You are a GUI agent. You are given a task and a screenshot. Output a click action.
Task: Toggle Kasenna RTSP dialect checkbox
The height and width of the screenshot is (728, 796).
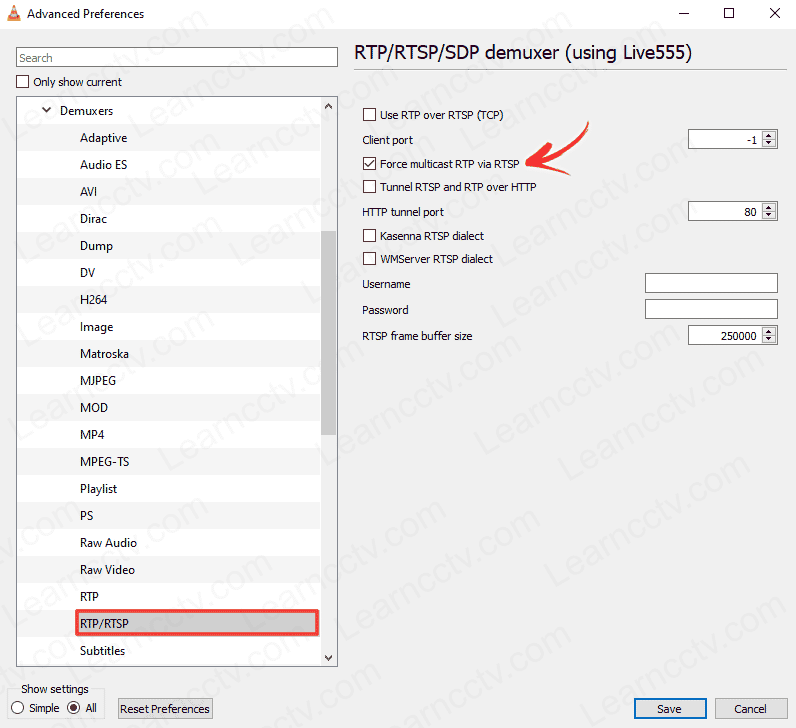[370, 236]
